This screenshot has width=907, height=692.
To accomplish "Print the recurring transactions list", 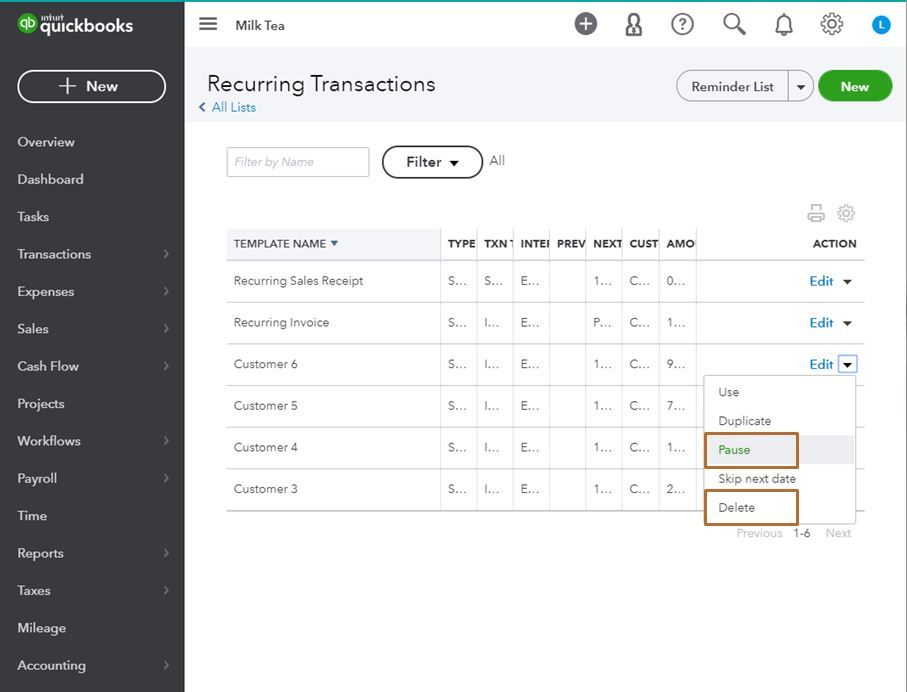I will (816, 213).
